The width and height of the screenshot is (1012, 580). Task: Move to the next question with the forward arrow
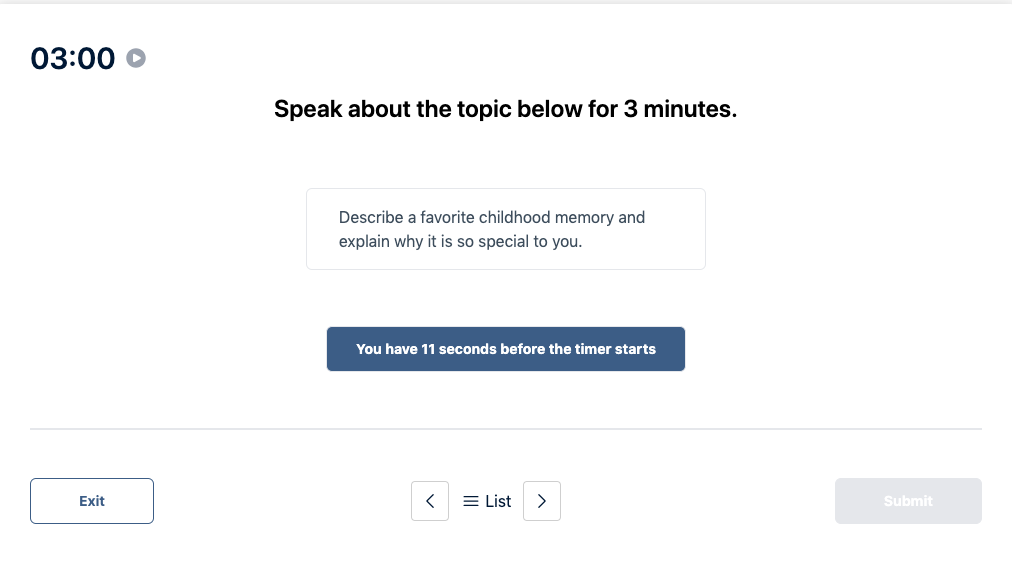pyautogui.click(x=541, y=500)
